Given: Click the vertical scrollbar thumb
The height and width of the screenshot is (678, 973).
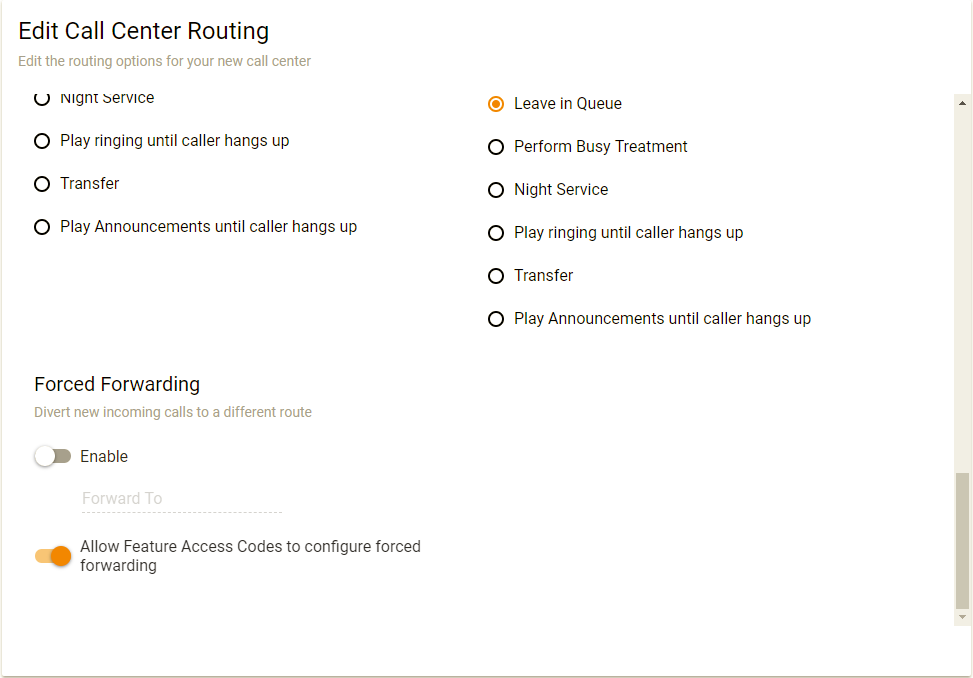Looking at the screenshot, I should point(962,540).
